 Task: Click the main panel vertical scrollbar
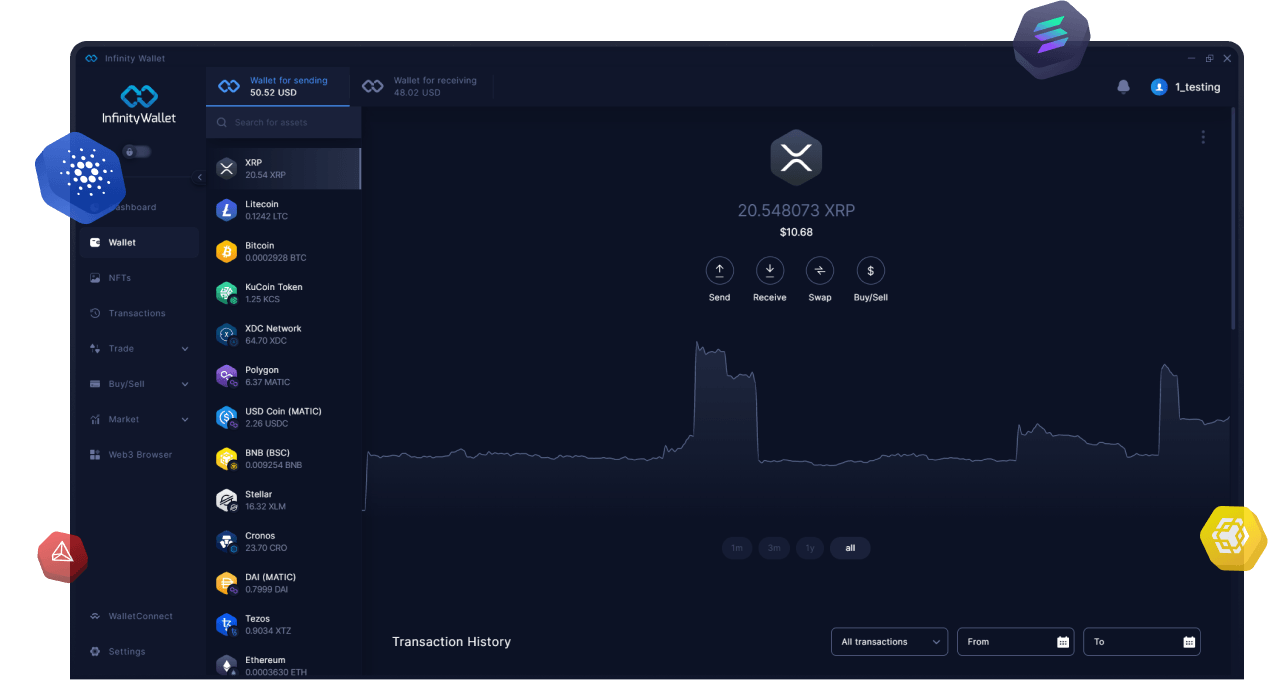1233,220
